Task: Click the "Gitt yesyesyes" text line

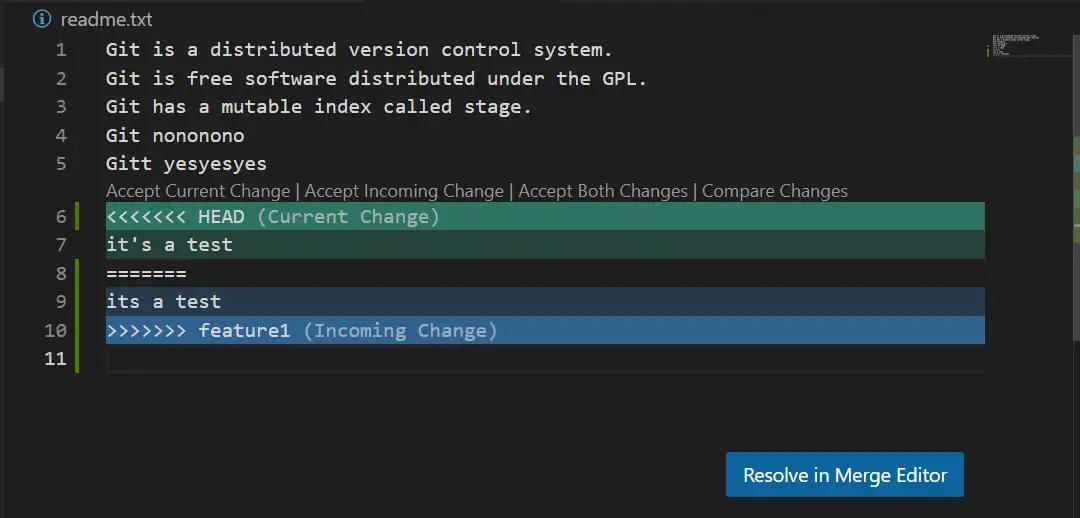Action: (186, 164)
